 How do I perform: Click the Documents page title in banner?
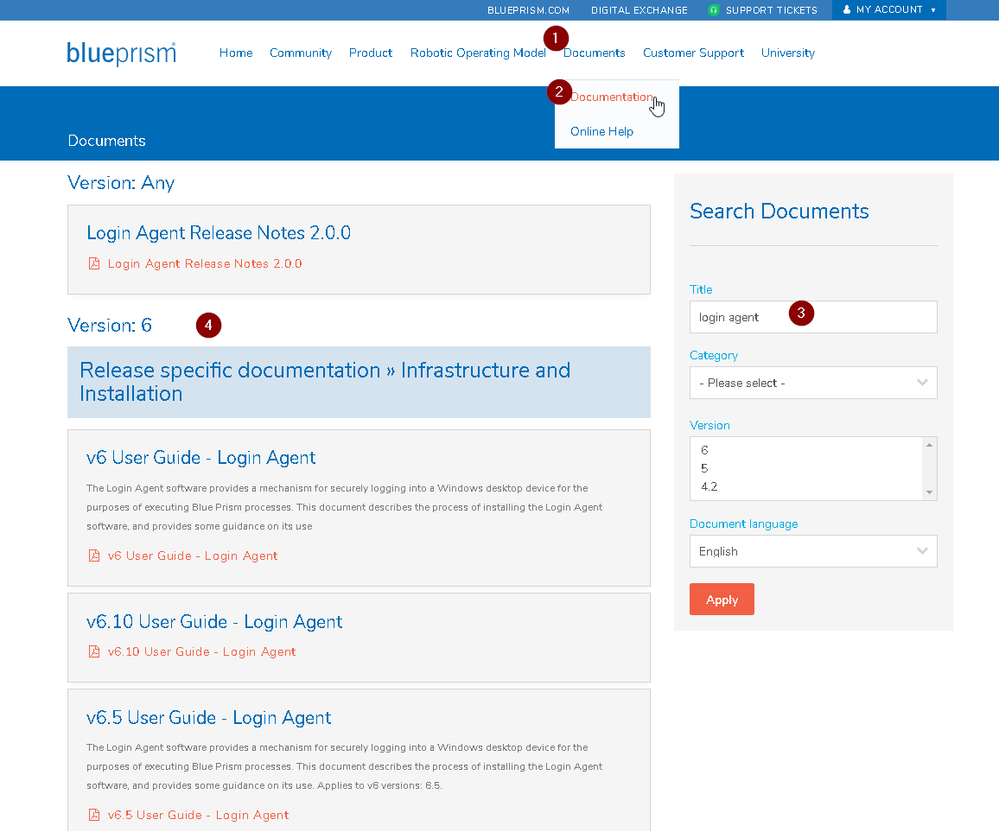(107, 141)
